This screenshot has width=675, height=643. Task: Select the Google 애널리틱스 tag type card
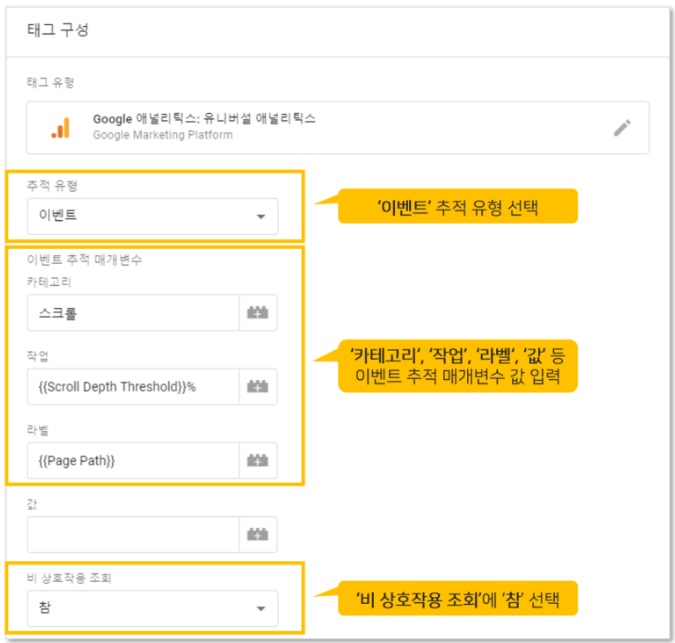tap(338, 128)
